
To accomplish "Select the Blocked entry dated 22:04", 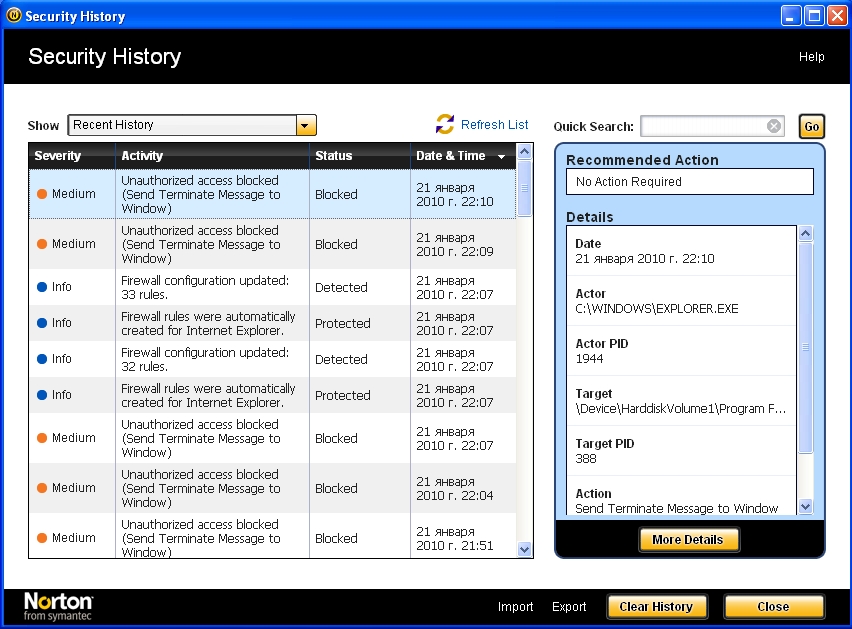I will [x=272, y=488].
